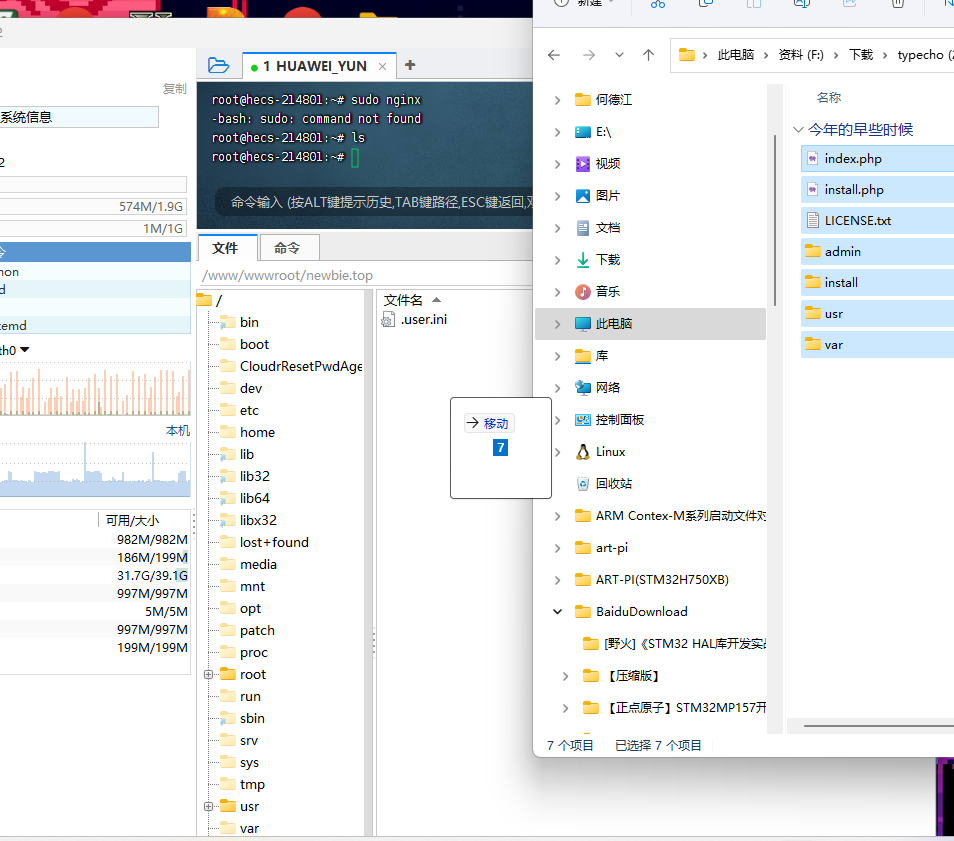Select the tmp folder in the remote tree
The image size is (954, 841).
pyautogui.click(x=243, y=784)
